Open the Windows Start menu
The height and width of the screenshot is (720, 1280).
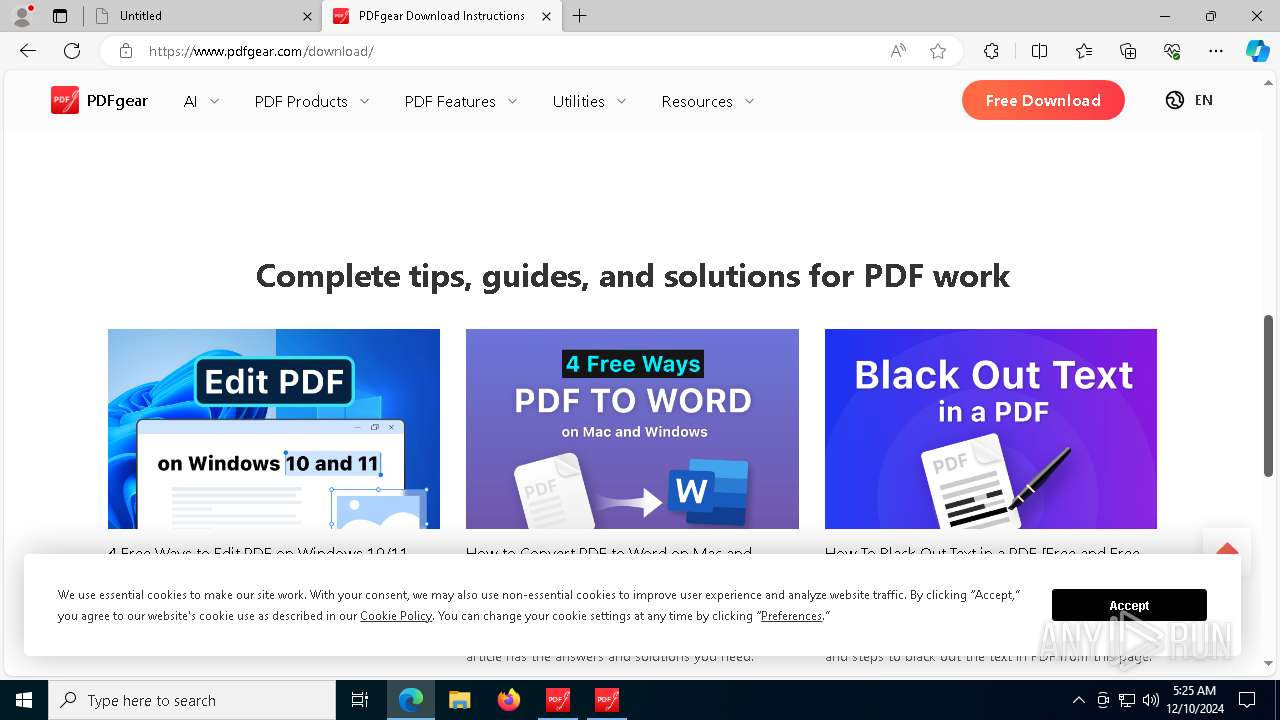pyautogui.click(x=24, y=700)
